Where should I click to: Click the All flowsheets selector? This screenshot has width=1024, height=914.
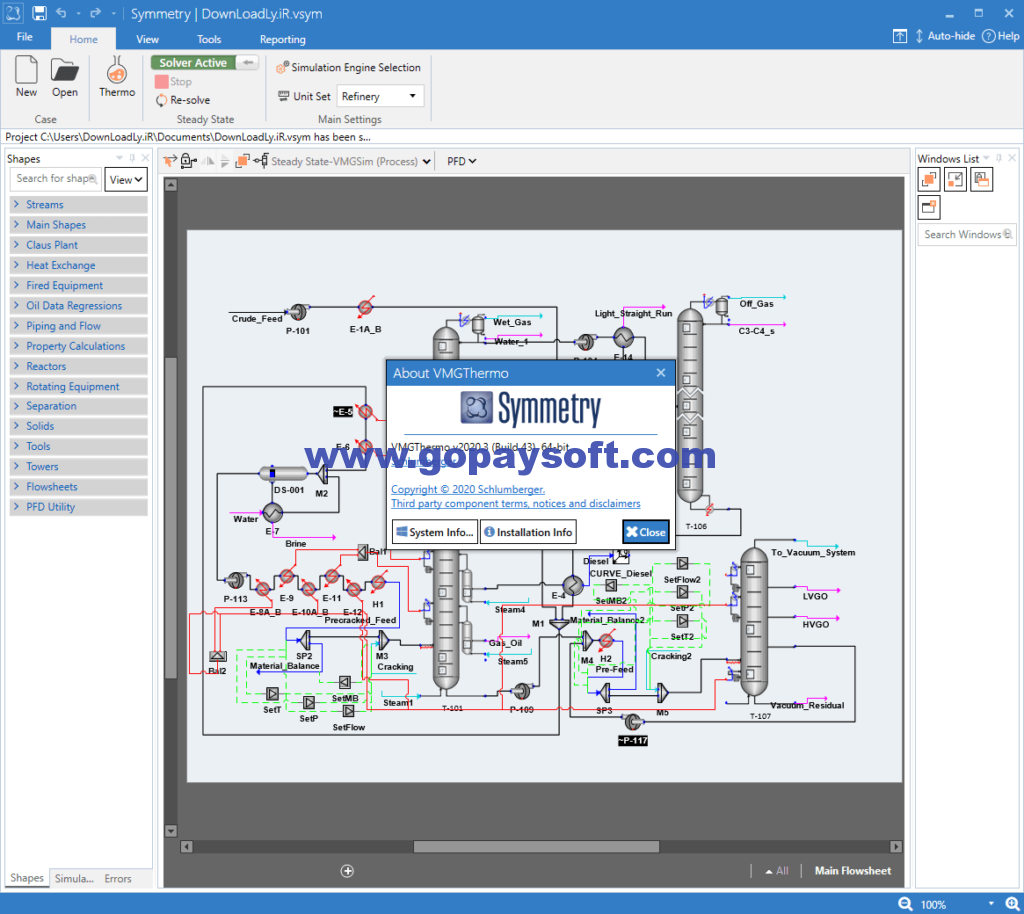(777, 871)
